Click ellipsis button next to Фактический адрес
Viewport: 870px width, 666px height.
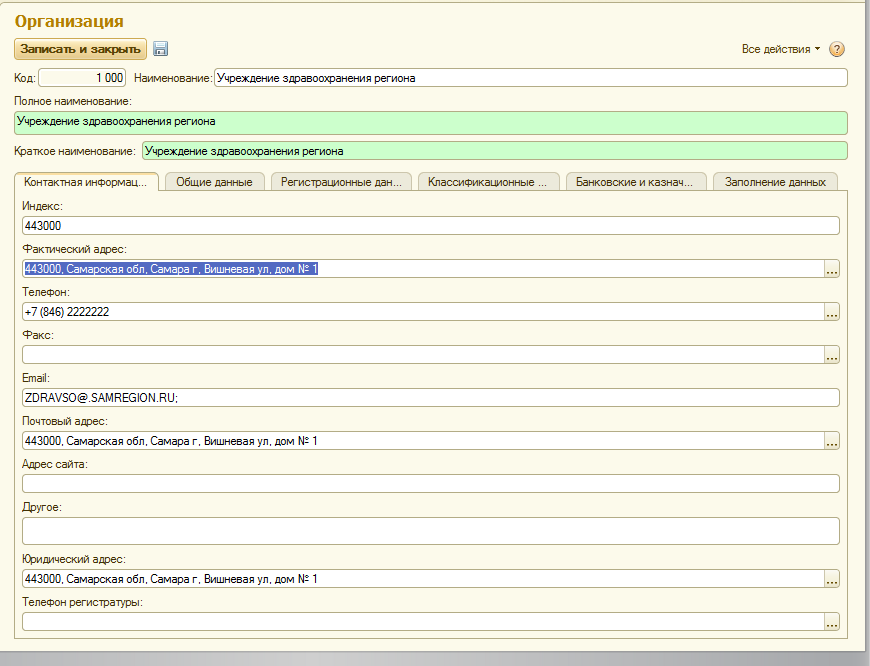point(831,269)
